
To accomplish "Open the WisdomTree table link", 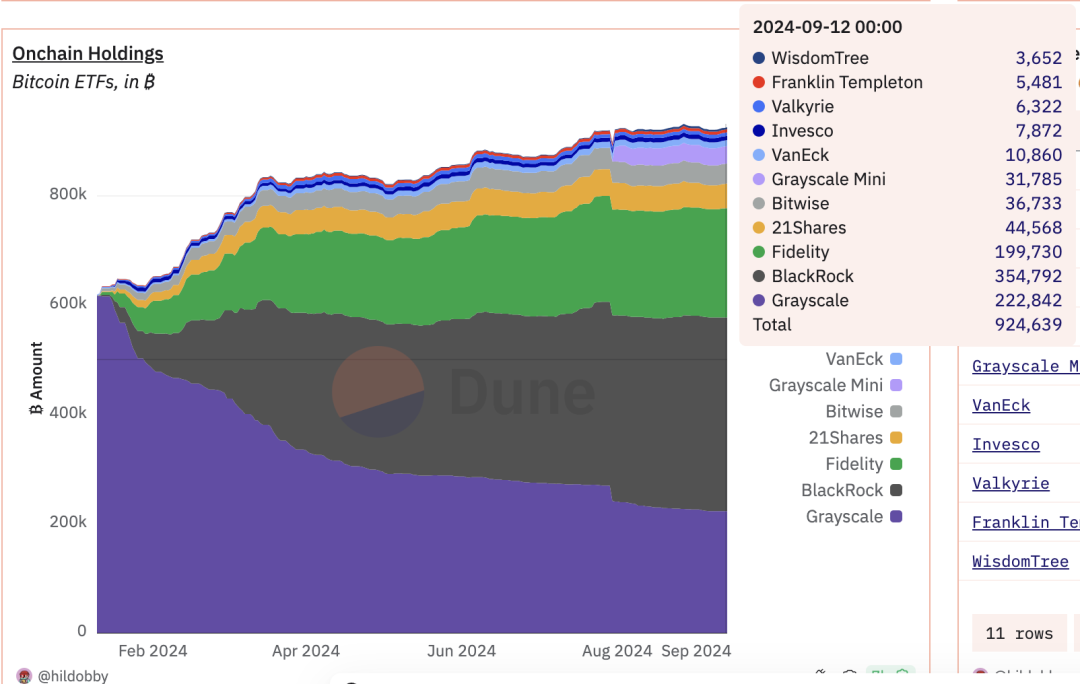I will point(1020,561).
